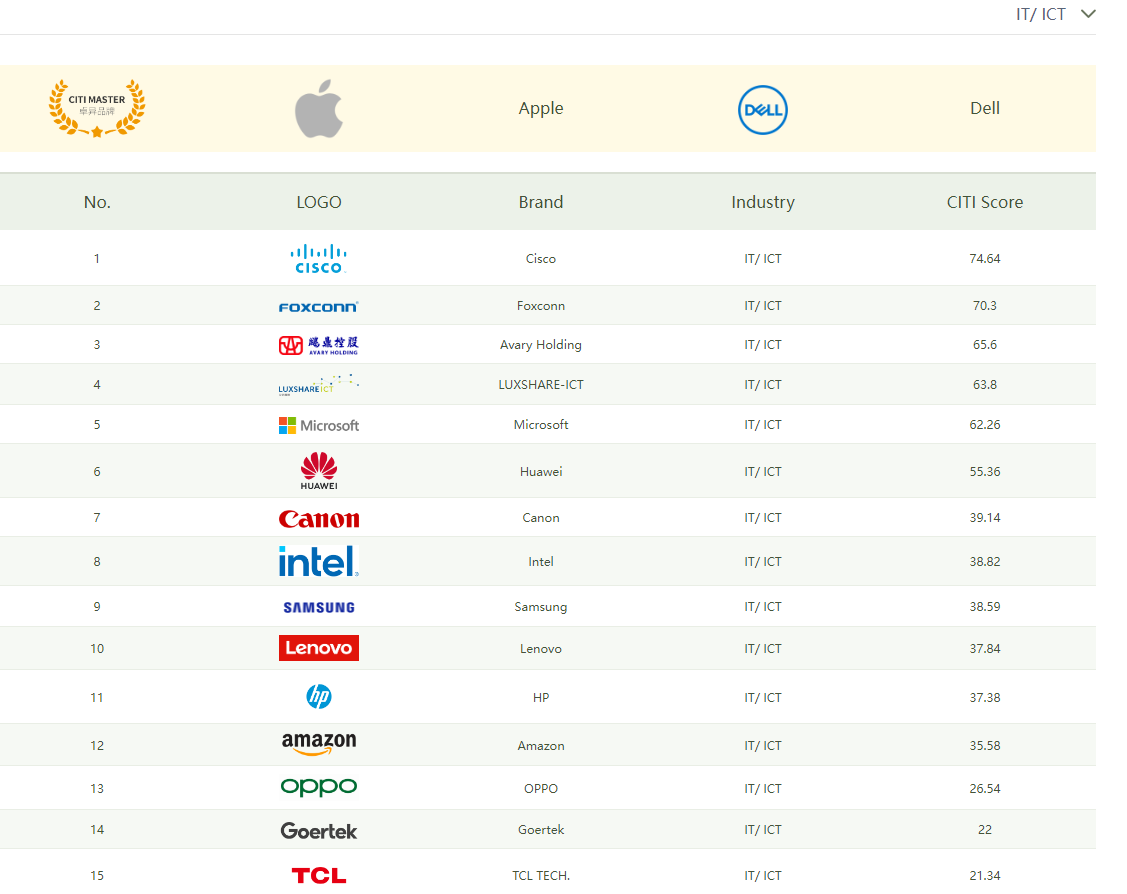This screenshot has height=894, width=1127.
Task: Click the Microsoft logo
Action: [x=319, y=425]
